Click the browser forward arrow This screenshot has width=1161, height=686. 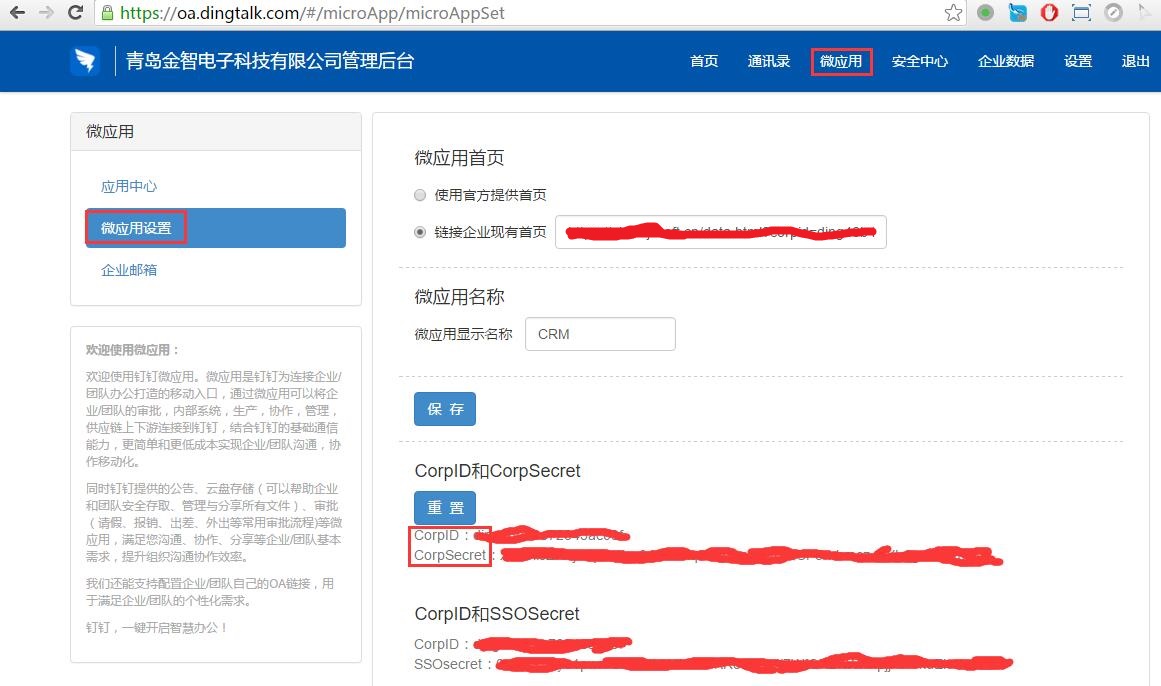click(x=46, y=13)
